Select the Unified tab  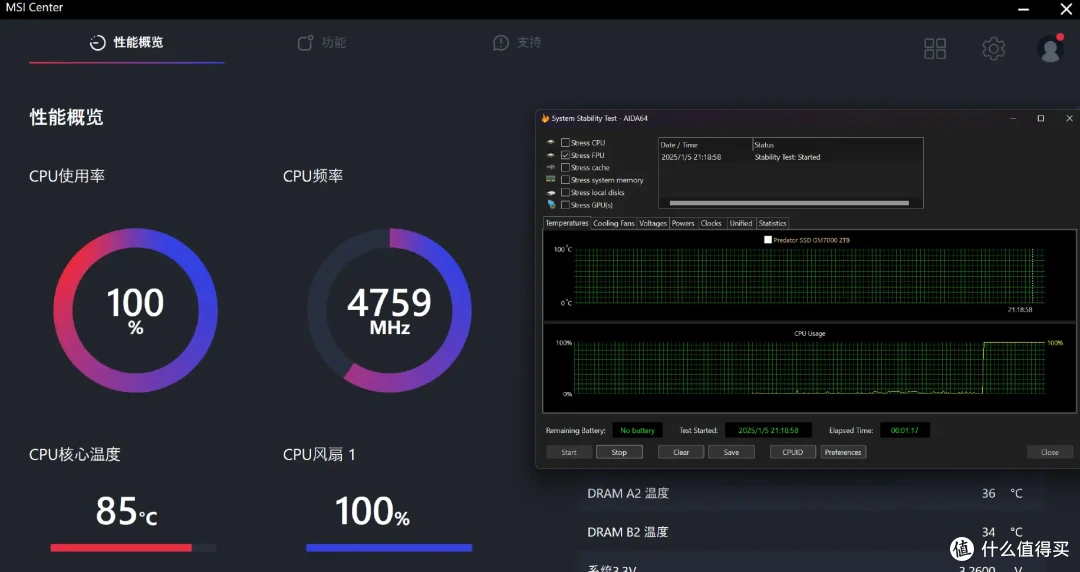[x=741, y=223]
